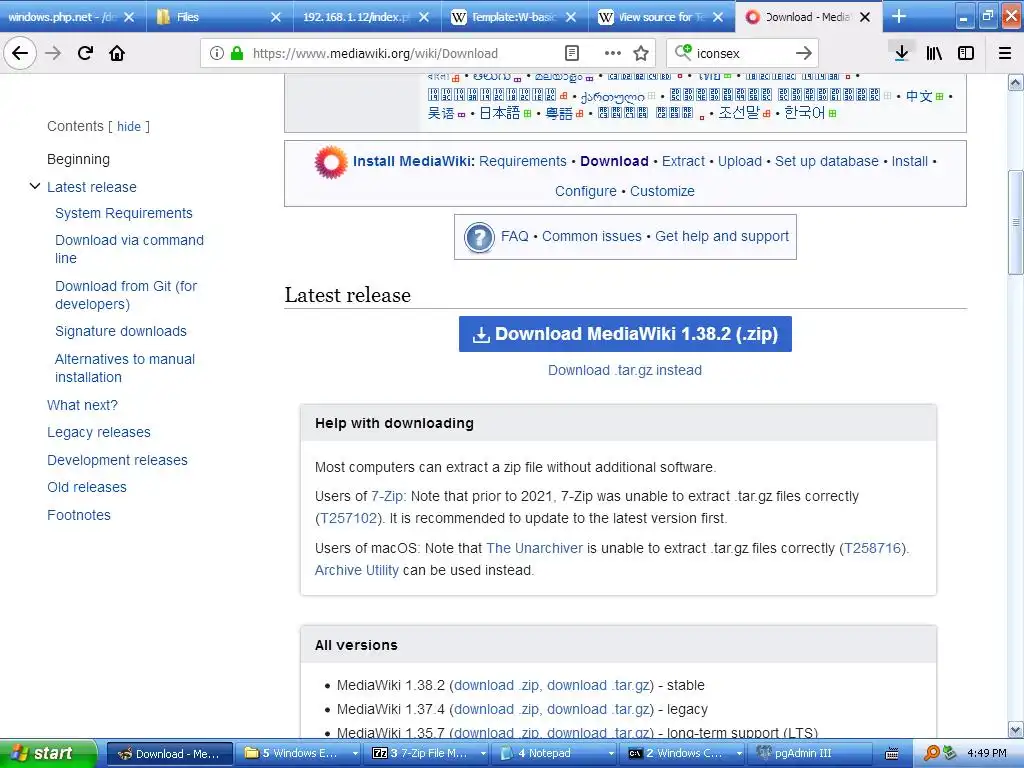Click the search box containing iconsex
Image resolution: width=1024 pixels, height=768 pixels.
click(x=743, y=54)
